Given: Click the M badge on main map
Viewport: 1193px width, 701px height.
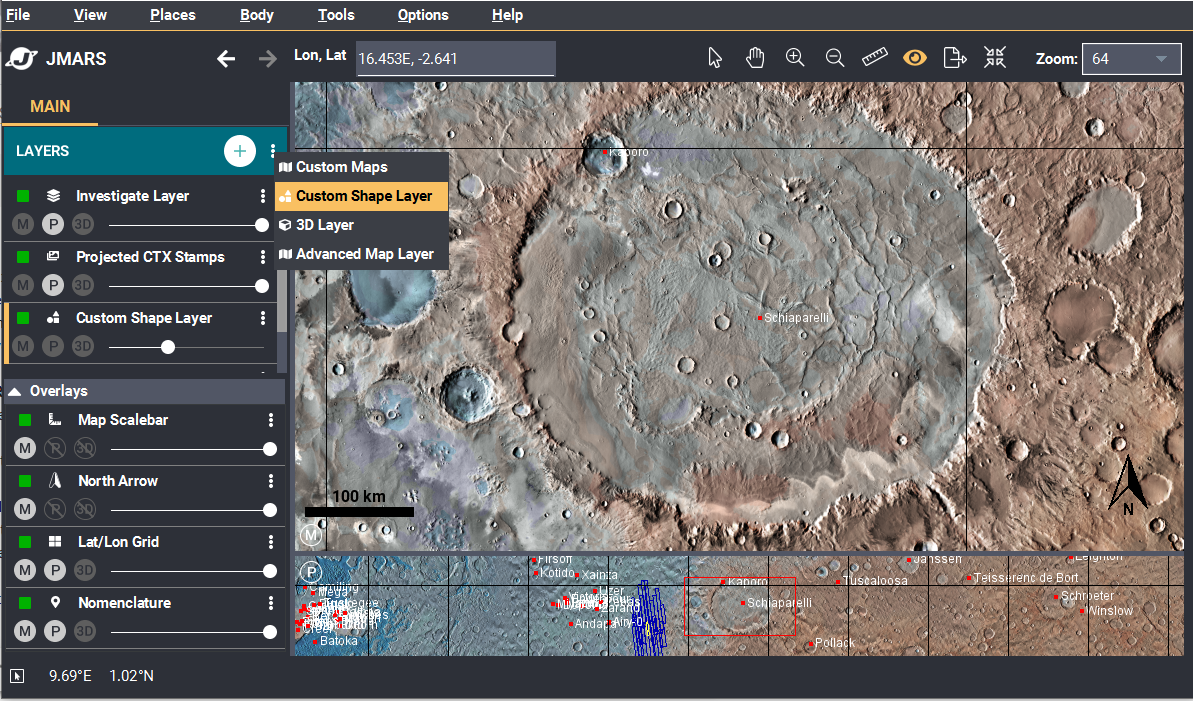Looking at the screenshot, I should click(310, 536).
